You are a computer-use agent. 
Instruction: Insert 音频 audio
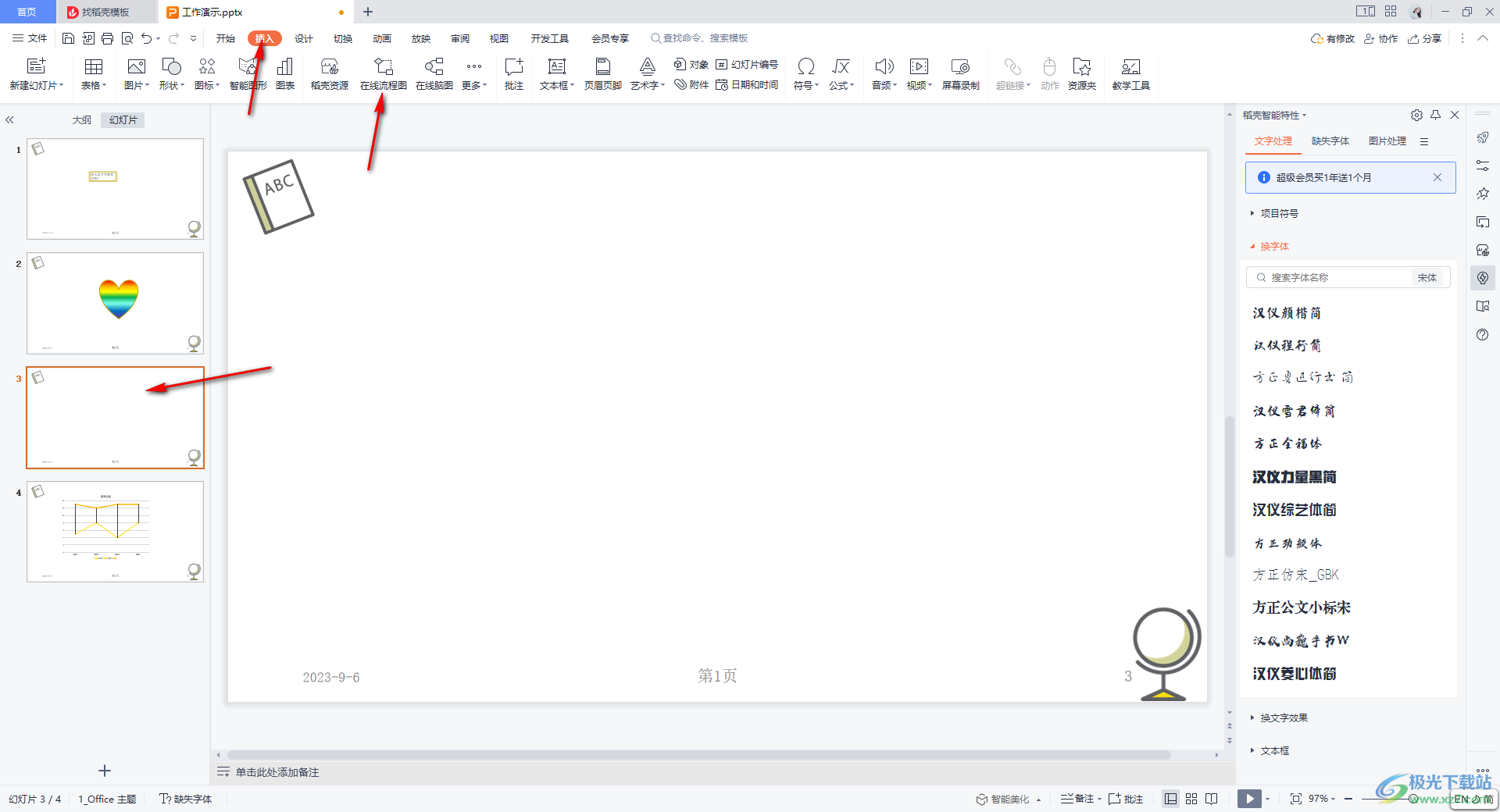pyautogui.click(x=884, y=75)
